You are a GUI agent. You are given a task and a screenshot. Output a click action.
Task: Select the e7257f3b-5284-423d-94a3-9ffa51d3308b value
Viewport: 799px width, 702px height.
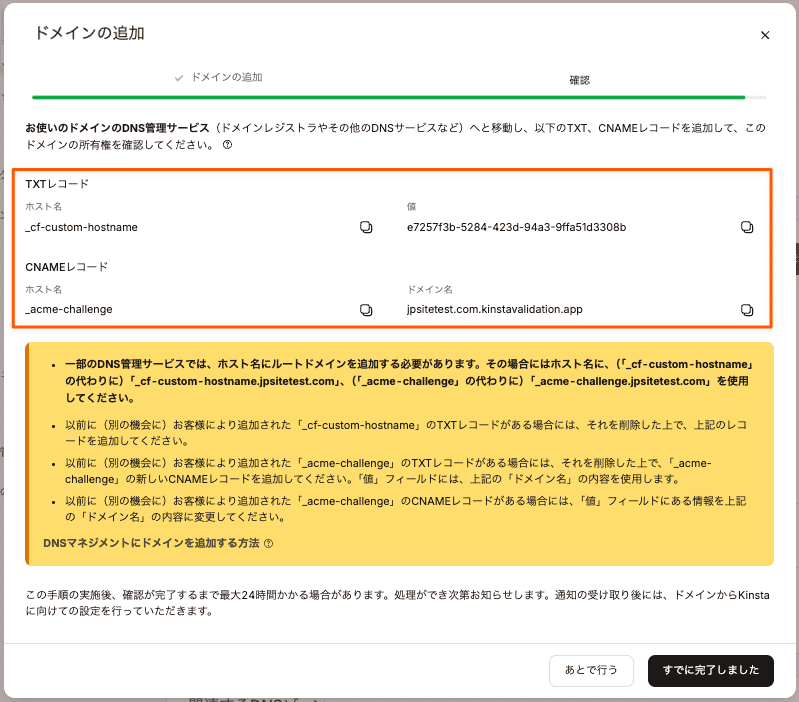tap(516, 227)
